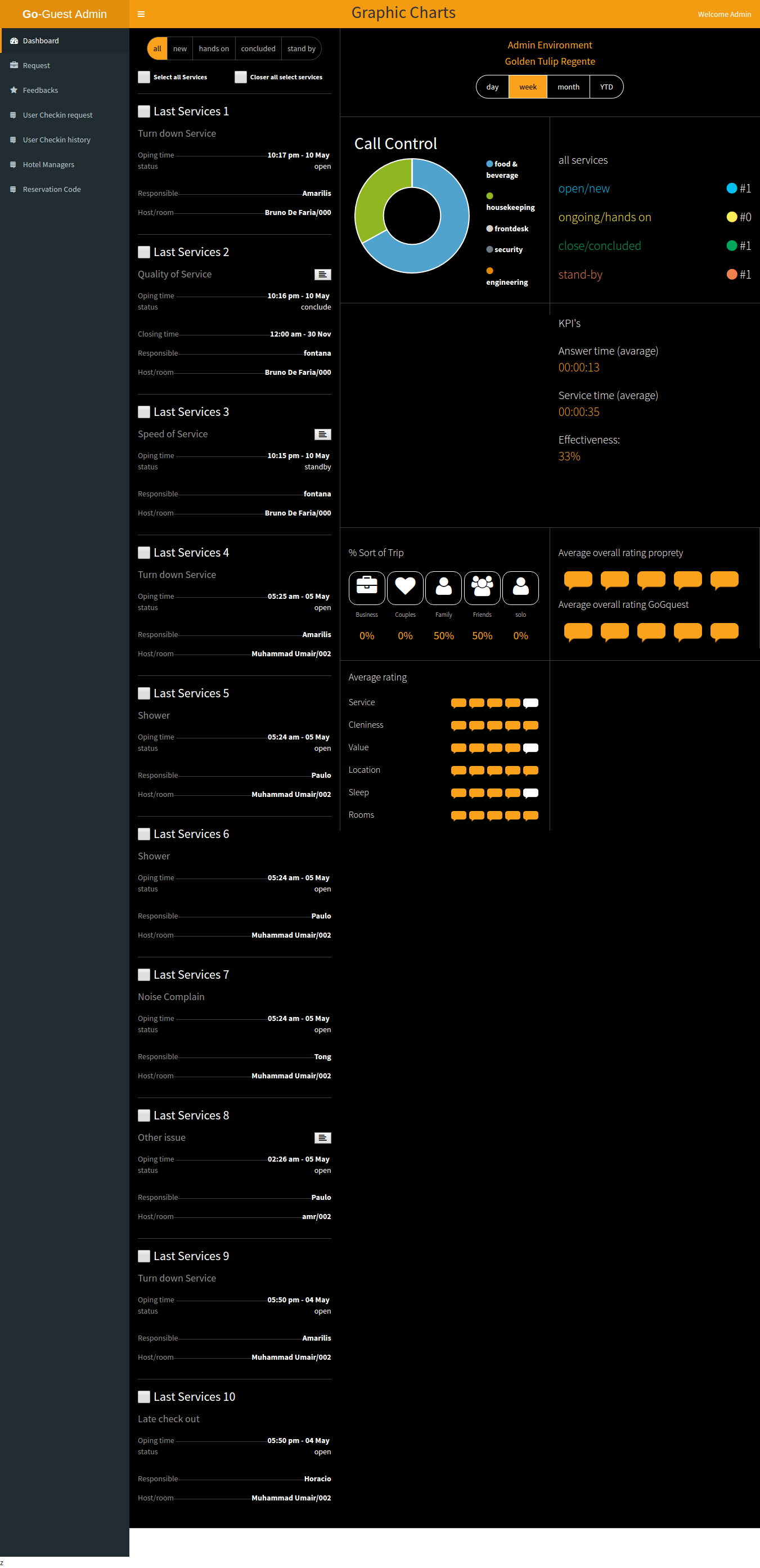This screenshot has height=1568, width=760.
Task: Click the Couples heart trip icon
Action: (404, 587)
